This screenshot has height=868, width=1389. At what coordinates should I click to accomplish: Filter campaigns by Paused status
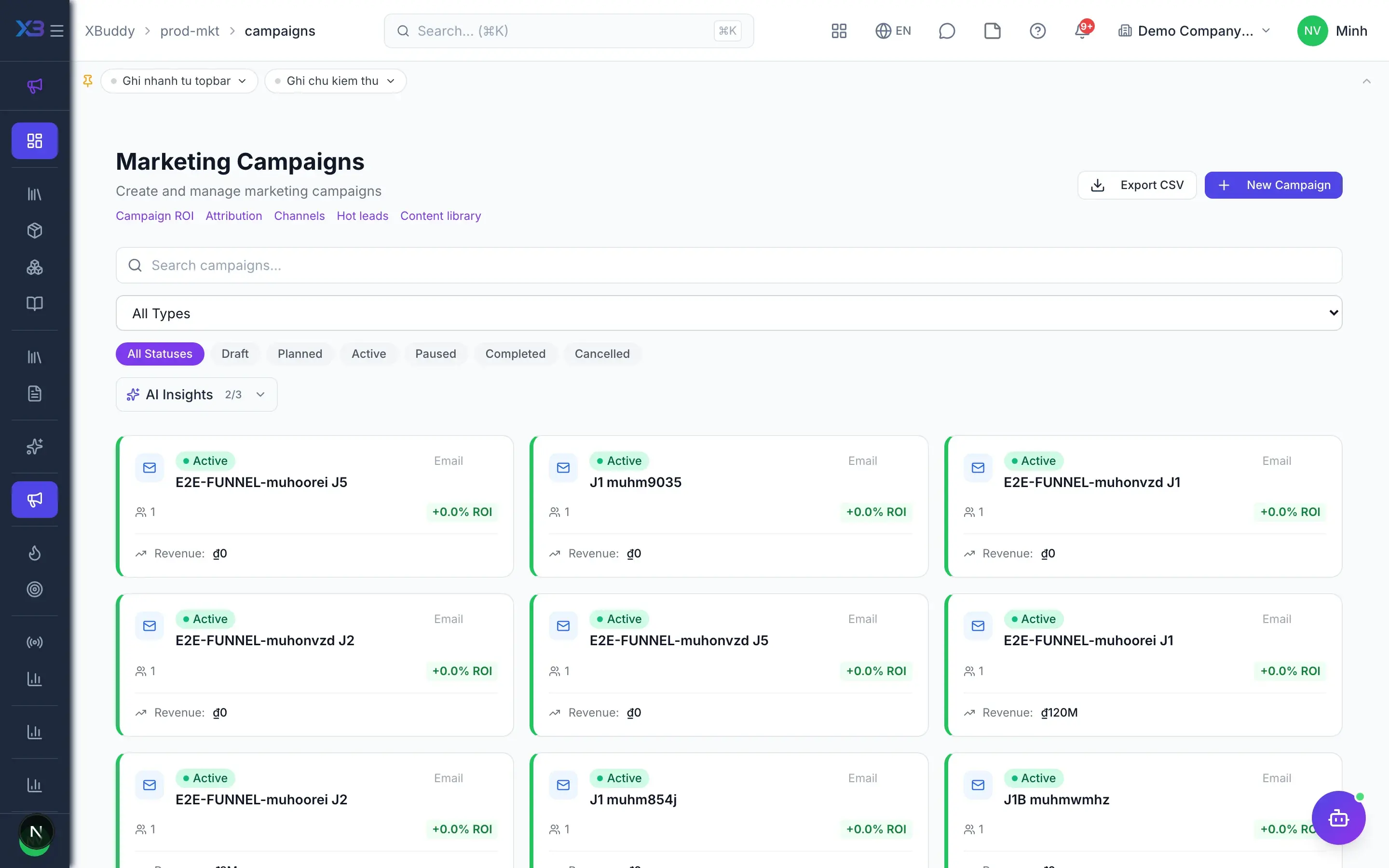tap(435, 353)
